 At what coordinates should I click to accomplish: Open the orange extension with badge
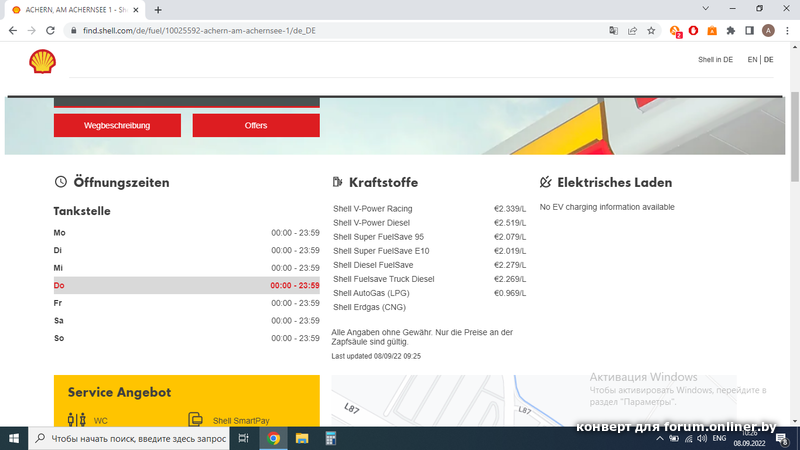675,31
